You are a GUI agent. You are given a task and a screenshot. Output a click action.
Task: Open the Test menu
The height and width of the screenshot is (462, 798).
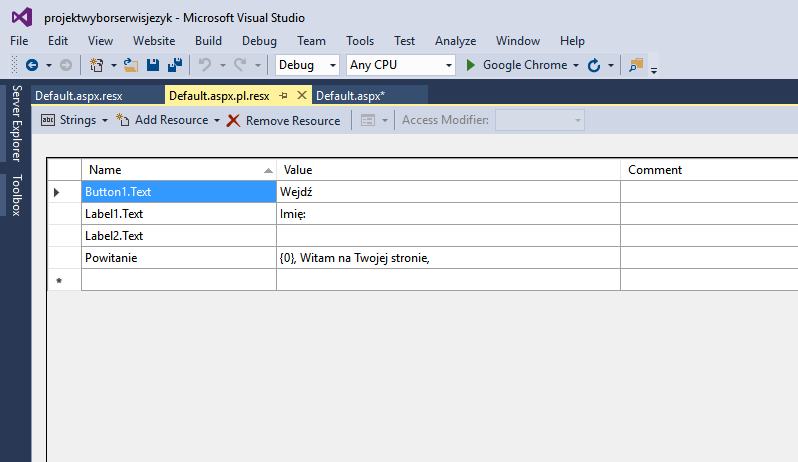(x=405, y=41)
